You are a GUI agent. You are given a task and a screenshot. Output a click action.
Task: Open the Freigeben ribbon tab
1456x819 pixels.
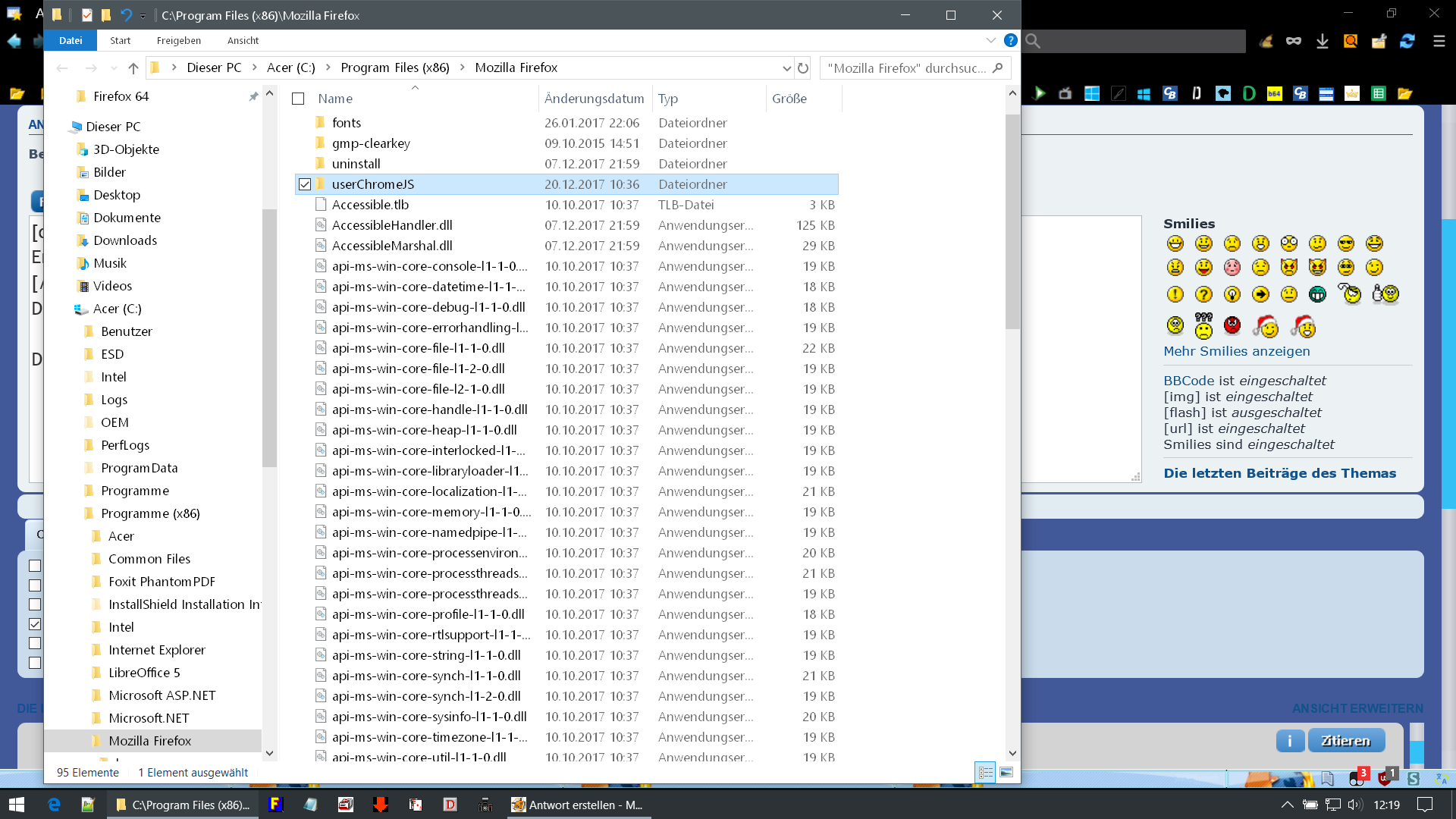click(178, 41)
